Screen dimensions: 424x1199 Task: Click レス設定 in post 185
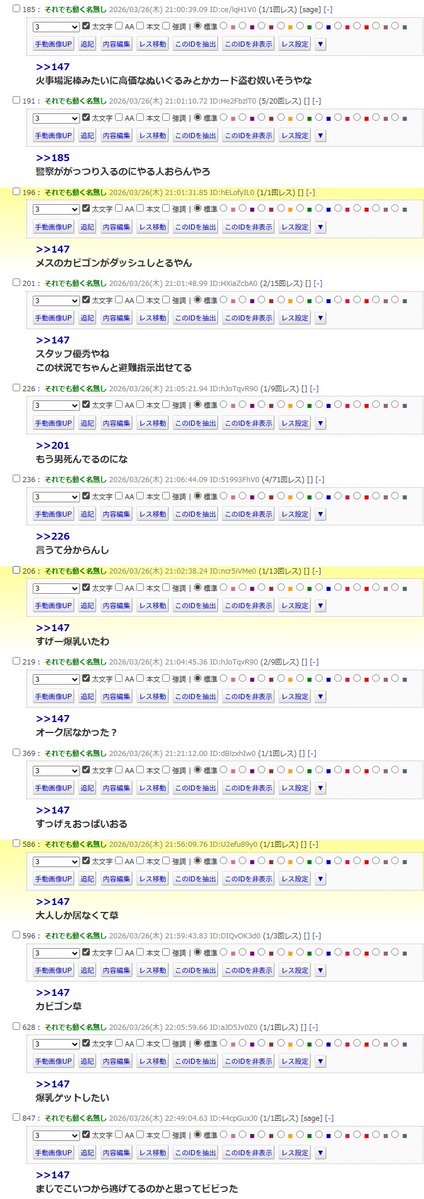tap(295, 44)
